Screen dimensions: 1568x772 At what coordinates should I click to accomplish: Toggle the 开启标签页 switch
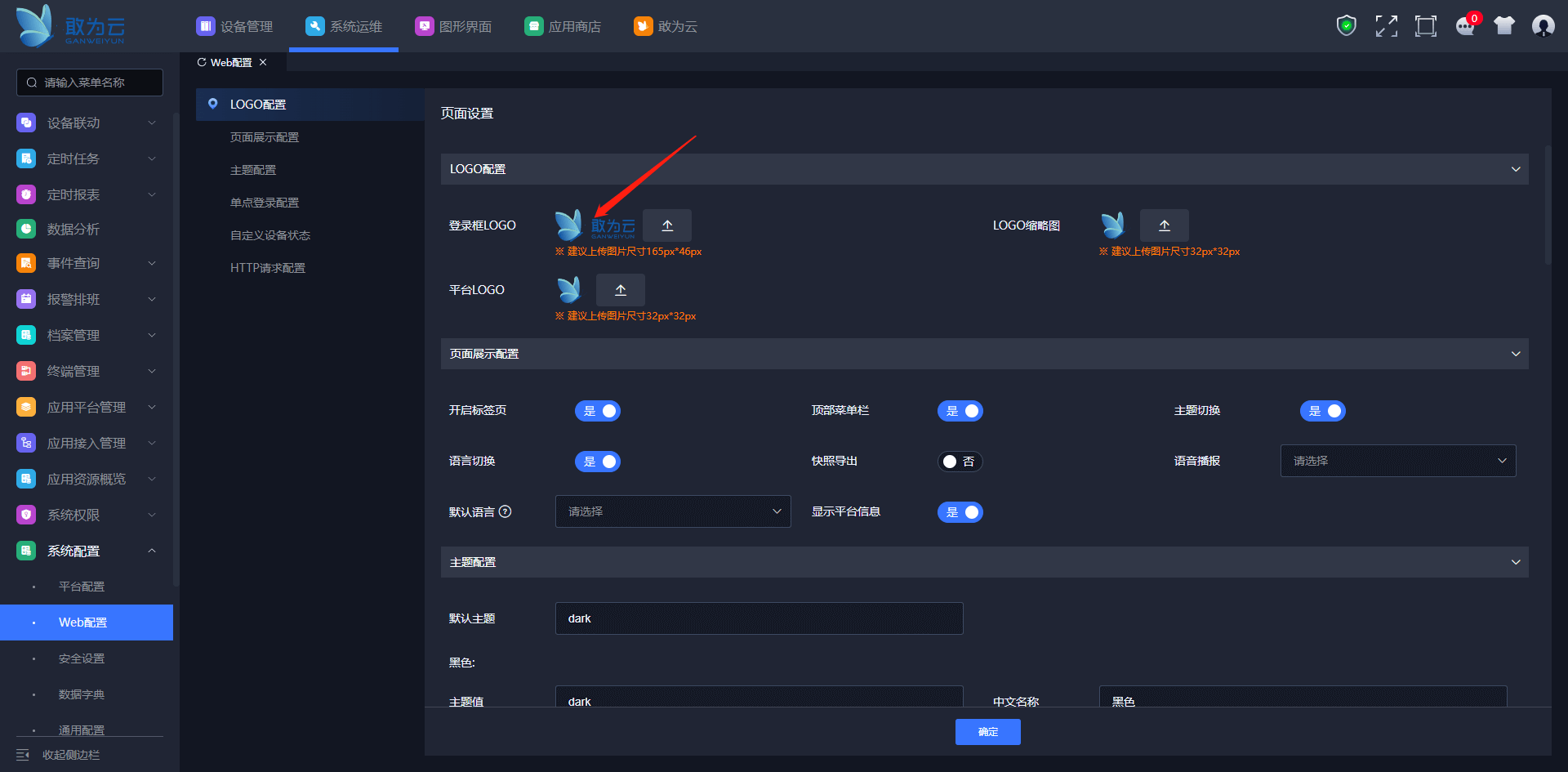pyautogui.click(x=598, y=411)
